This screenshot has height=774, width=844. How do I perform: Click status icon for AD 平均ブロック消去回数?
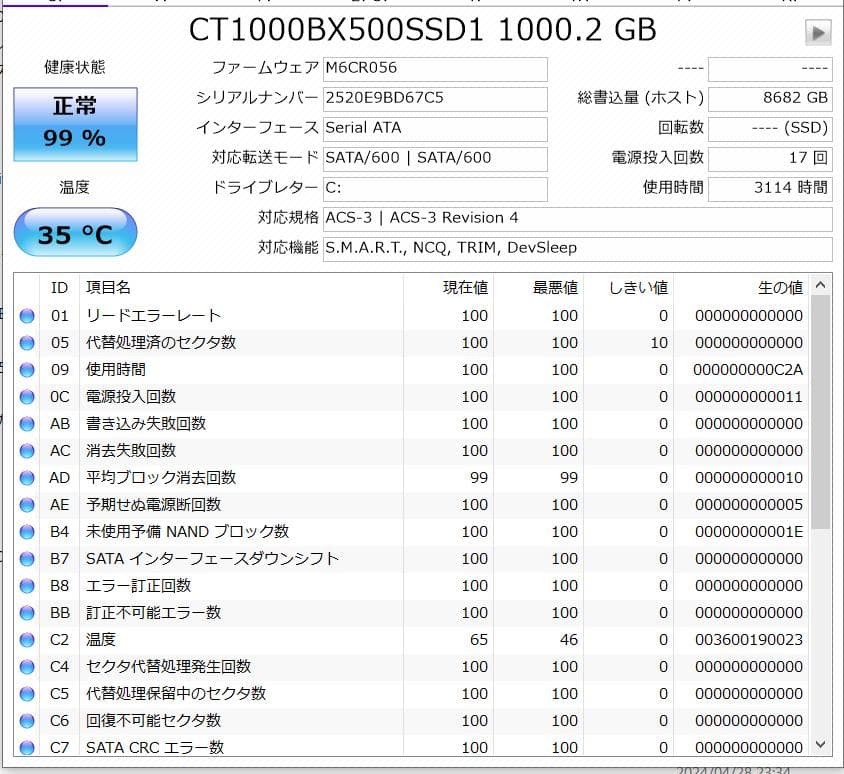(27, 478)
